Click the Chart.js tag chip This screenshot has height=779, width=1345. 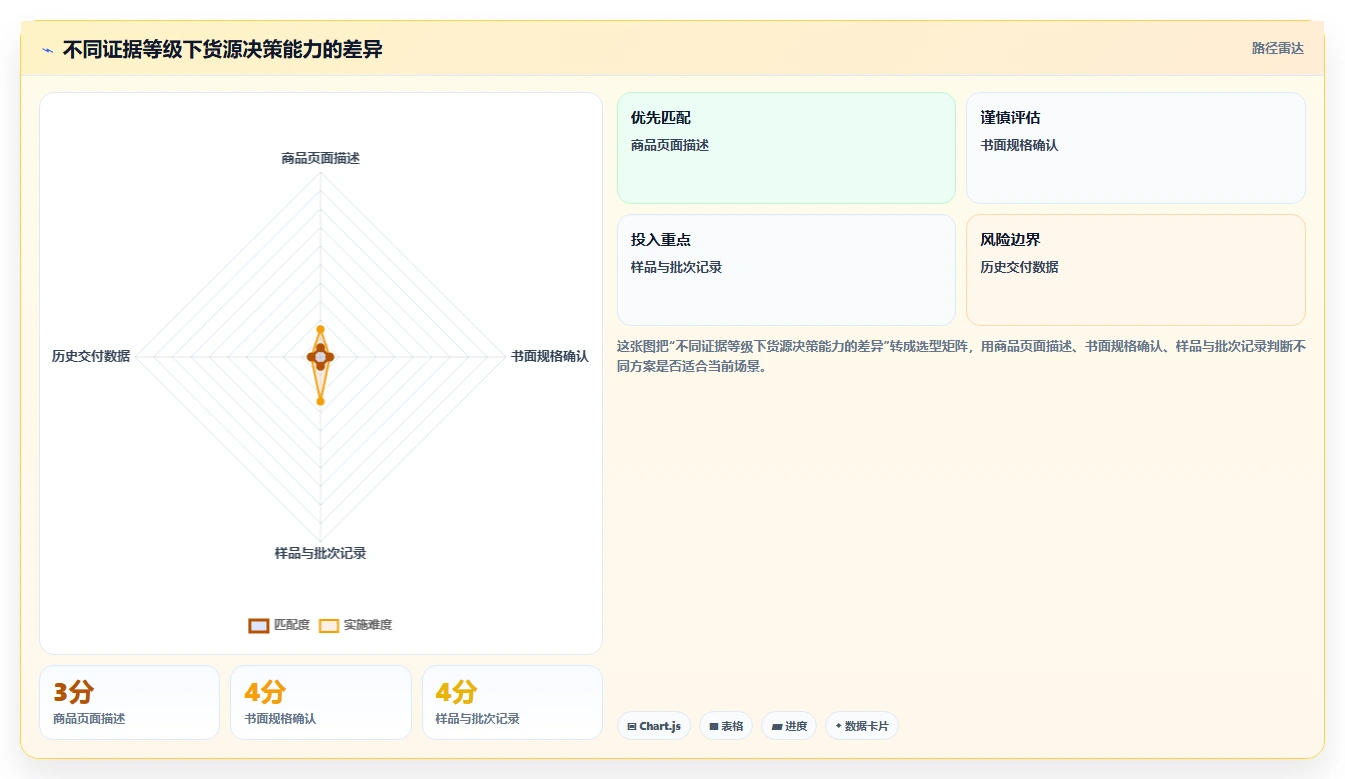click(654, 726)
